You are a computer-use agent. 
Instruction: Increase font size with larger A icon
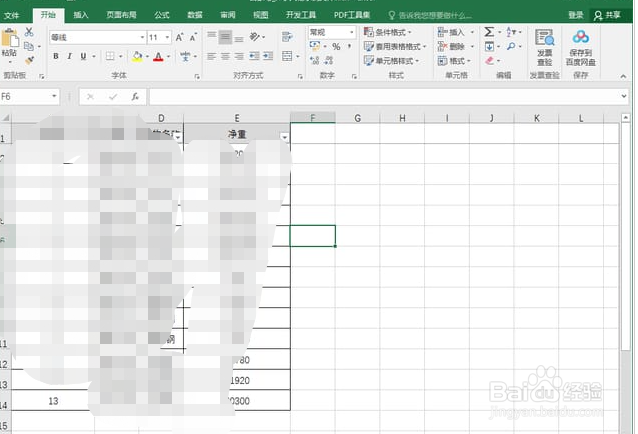[179, 37]
